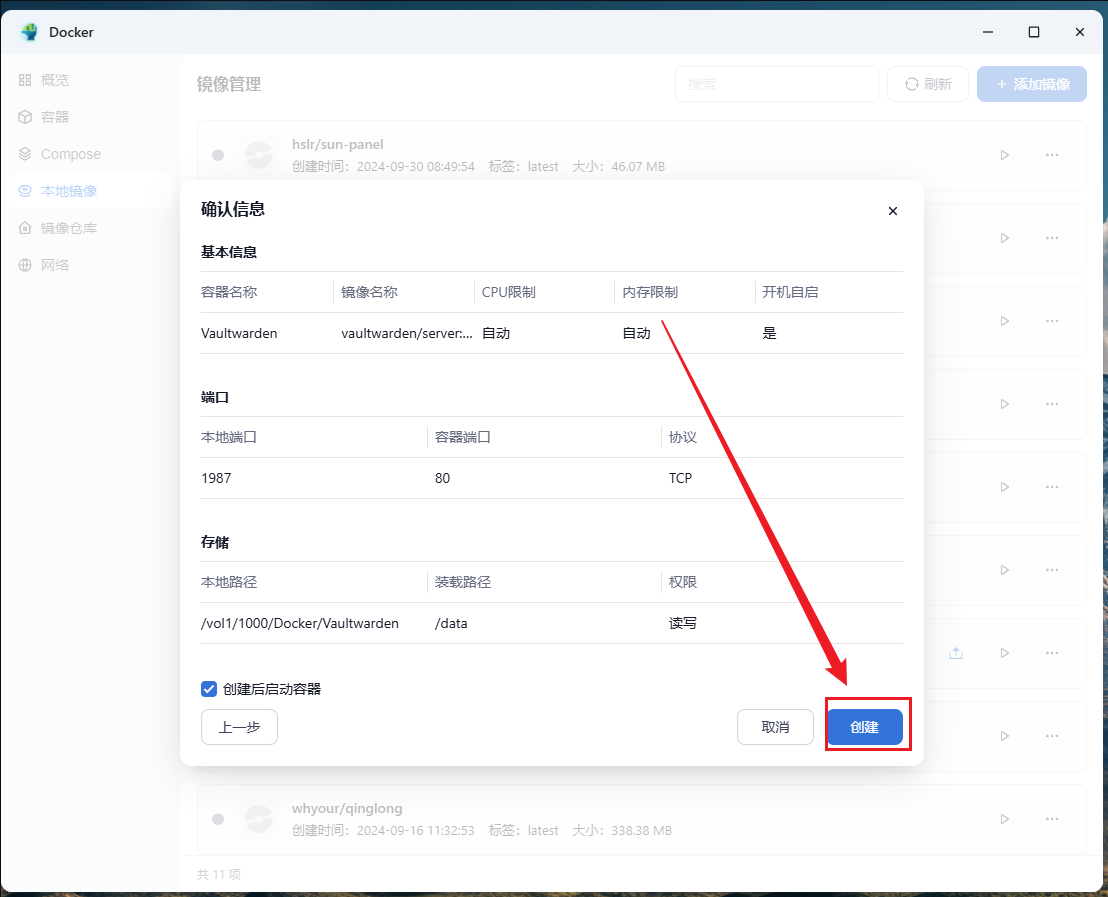Open more options for hslr/sun-panel image

tap(1052, 155)
